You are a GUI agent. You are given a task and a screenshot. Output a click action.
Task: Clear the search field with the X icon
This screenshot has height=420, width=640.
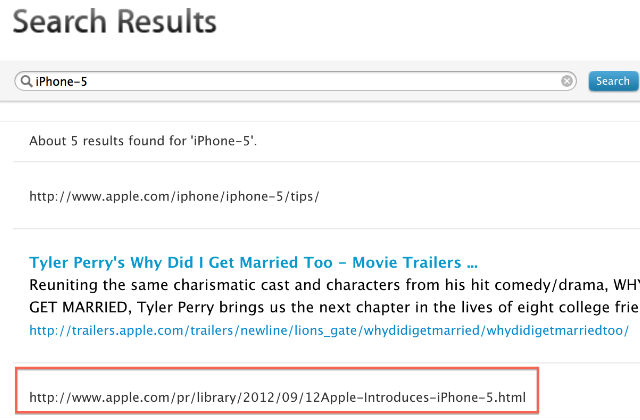tap(567, 81)
